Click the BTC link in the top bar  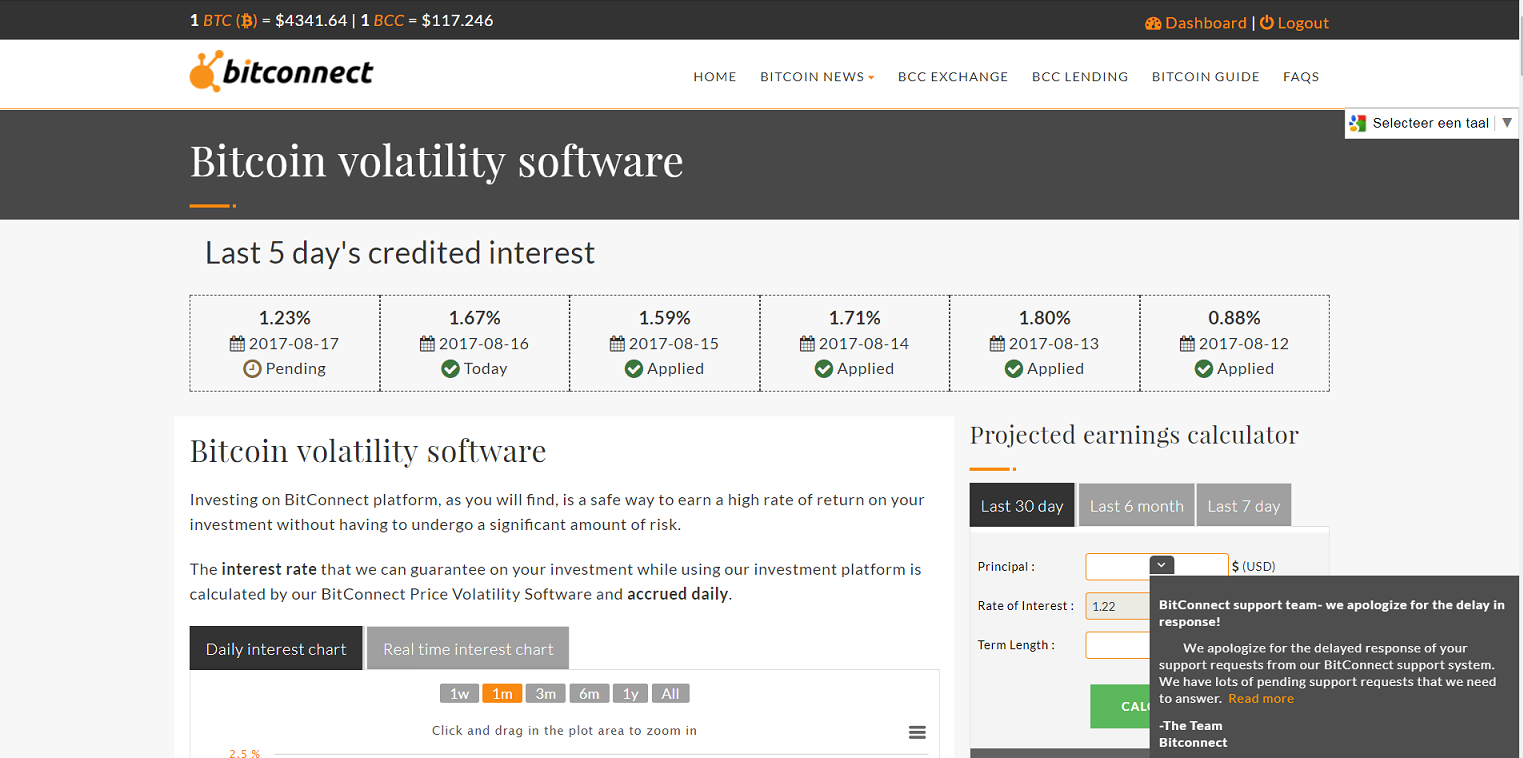tap(229, 20)
